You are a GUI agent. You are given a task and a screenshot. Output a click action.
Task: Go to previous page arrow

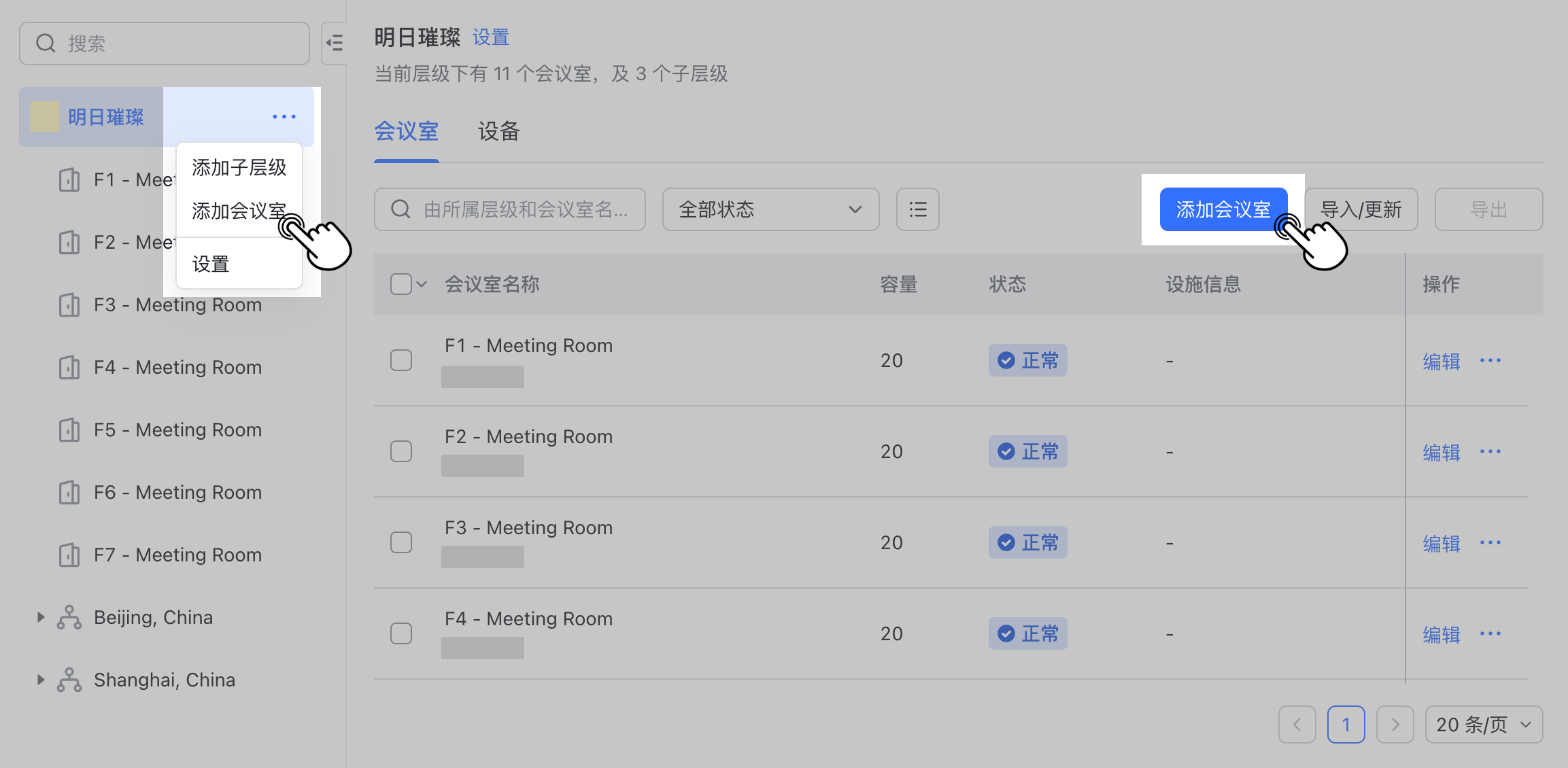click(x=1297, y=725)
